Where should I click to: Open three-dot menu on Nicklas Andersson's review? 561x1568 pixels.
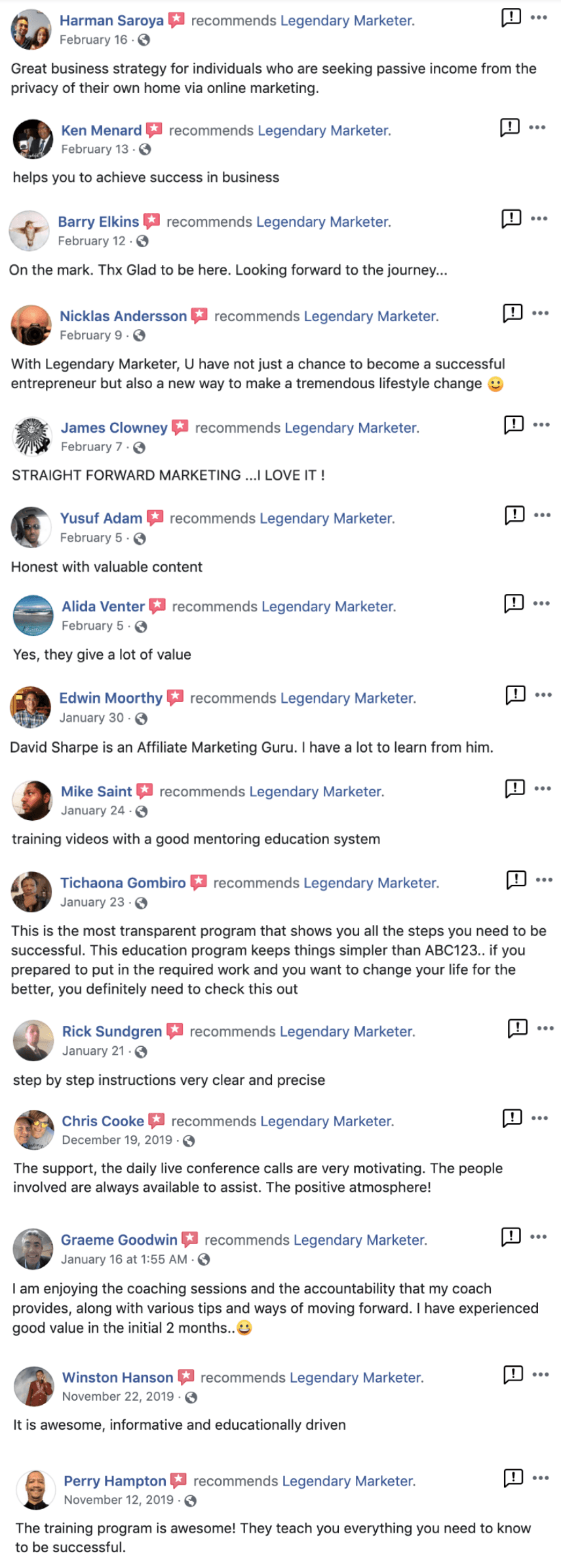(541, 313)
